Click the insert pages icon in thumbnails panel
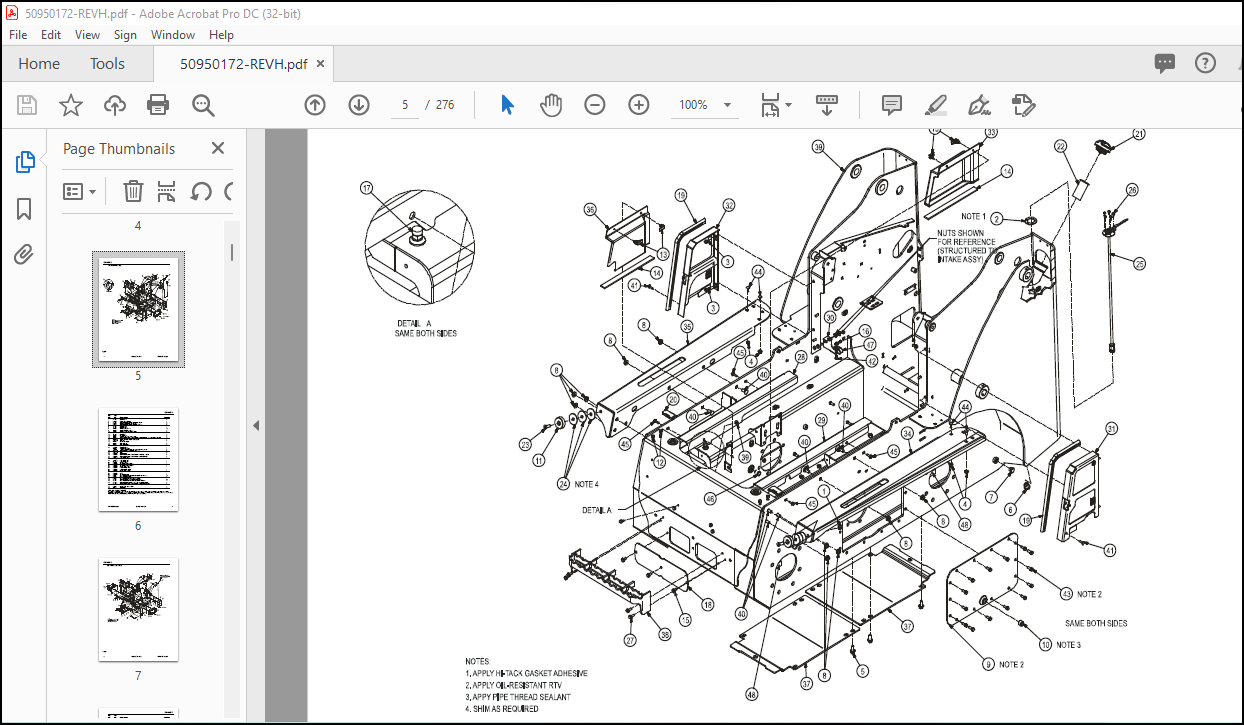The width and height of the screenshot is (1244, 725). tap(167, 191)
